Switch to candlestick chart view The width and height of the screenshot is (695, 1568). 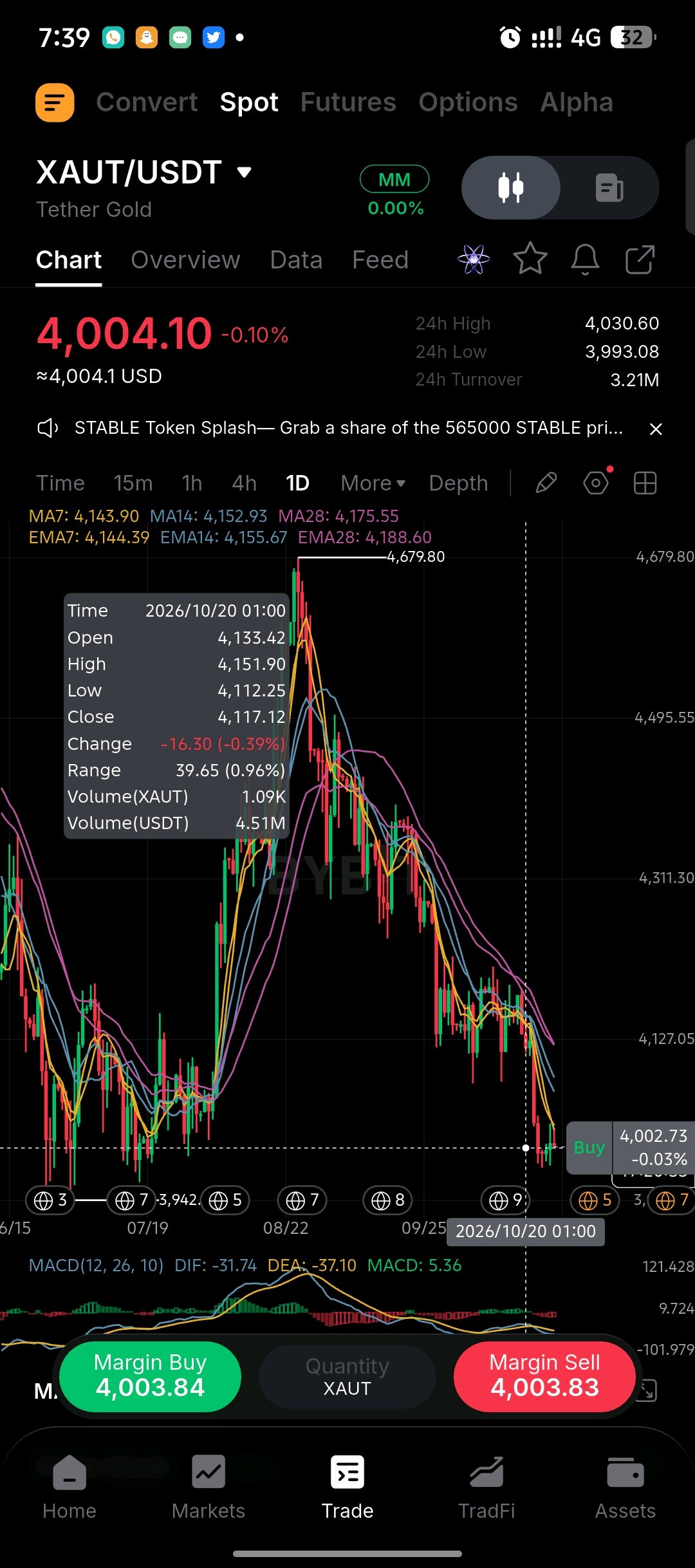click(x=511, y=188)
